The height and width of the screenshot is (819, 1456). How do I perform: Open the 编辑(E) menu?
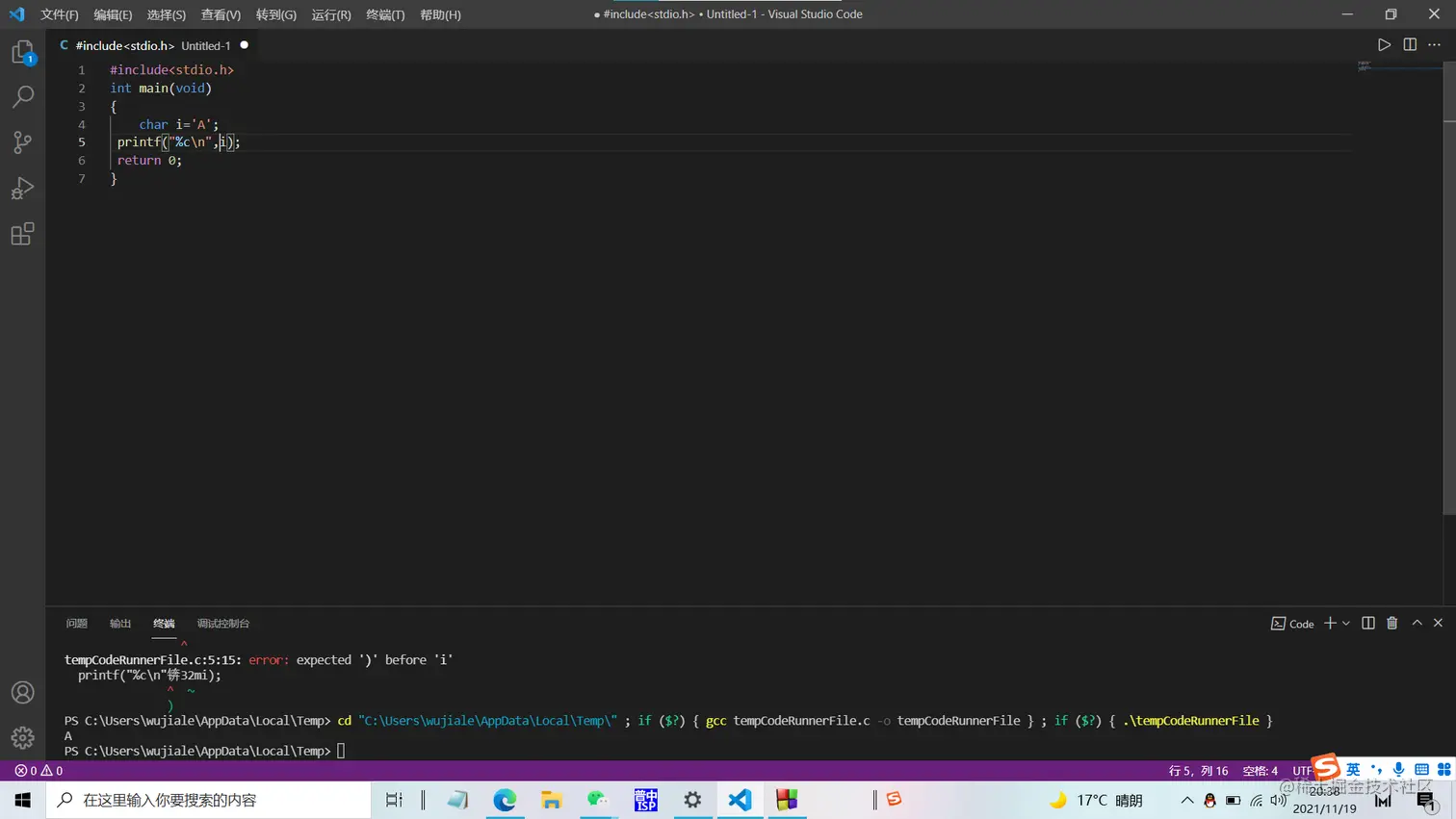113,14
